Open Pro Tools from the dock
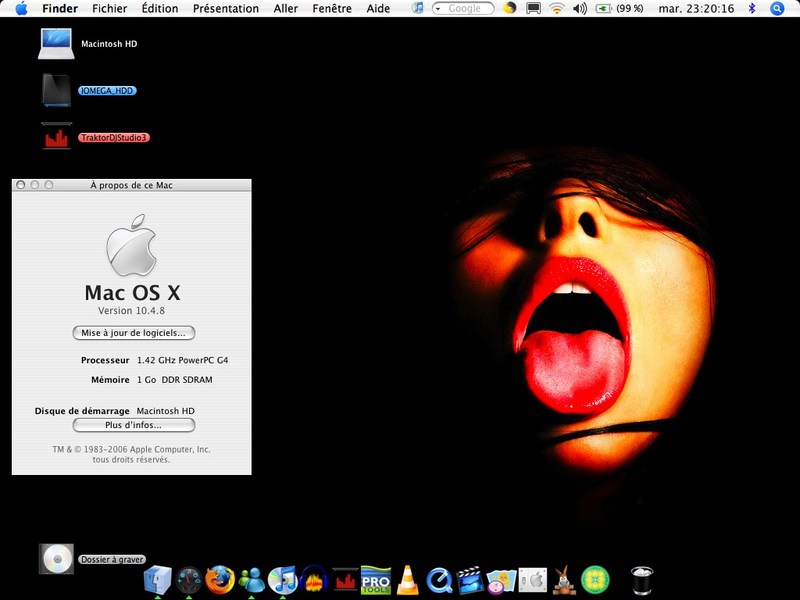The width and height of the screenshot is (800, 600). pos(376,580)
